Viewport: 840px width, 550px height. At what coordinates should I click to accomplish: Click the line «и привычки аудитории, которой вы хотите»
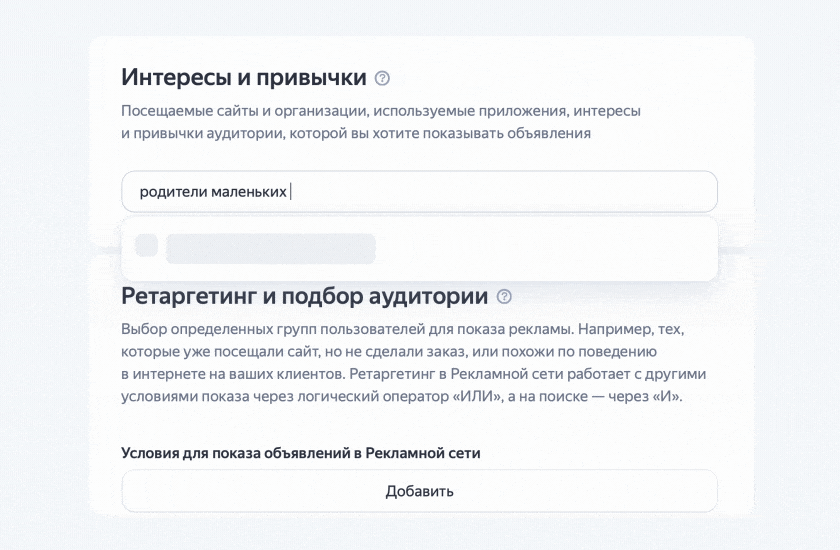355,132
